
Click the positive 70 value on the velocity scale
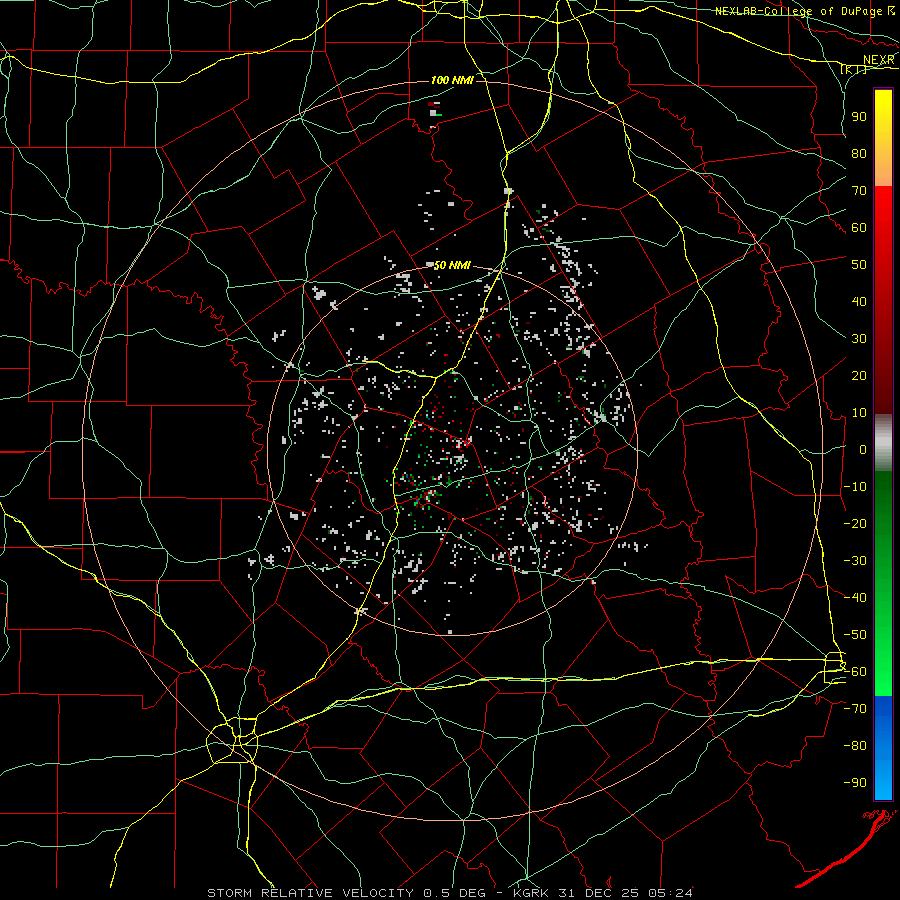[859, 191]
